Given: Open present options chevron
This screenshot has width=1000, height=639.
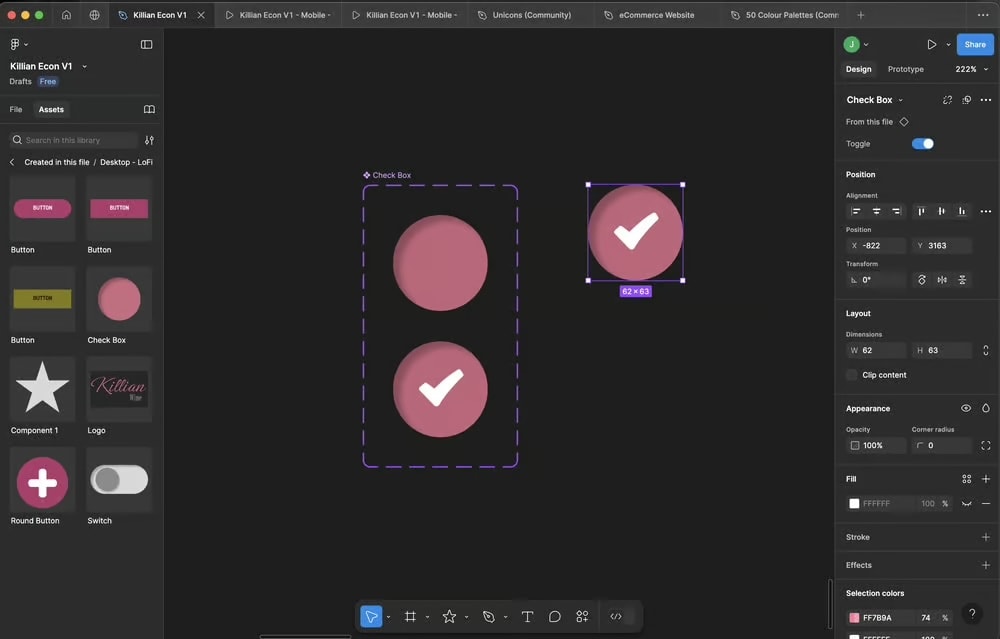Looking at the screenshot, I should click(x=948, y=45).
